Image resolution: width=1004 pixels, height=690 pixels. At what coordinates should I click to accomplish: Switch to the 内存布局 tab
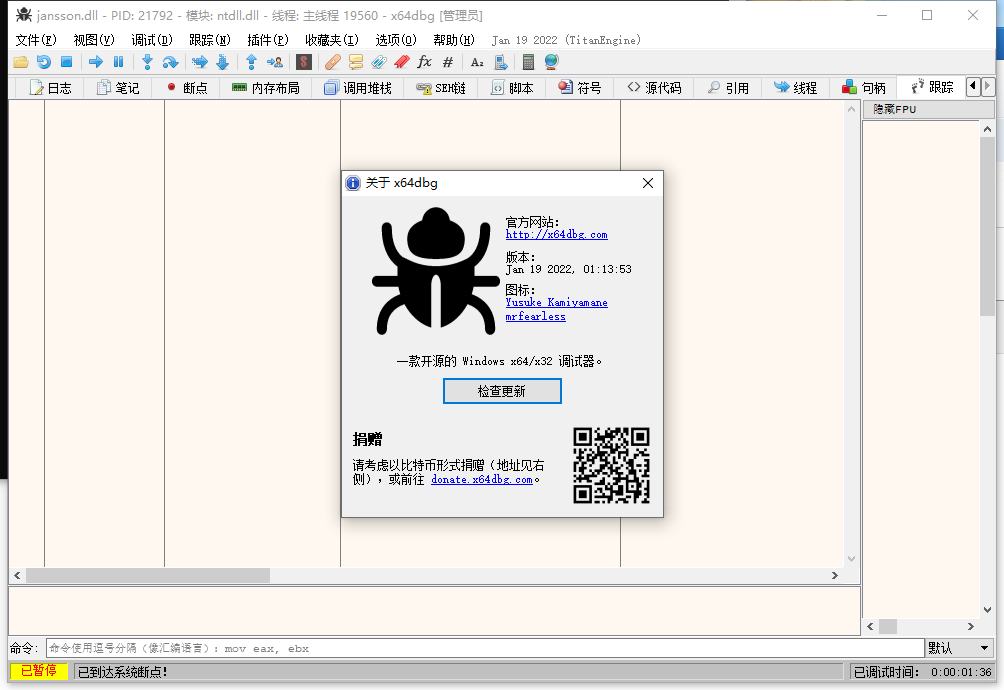(x=266, y=88)
